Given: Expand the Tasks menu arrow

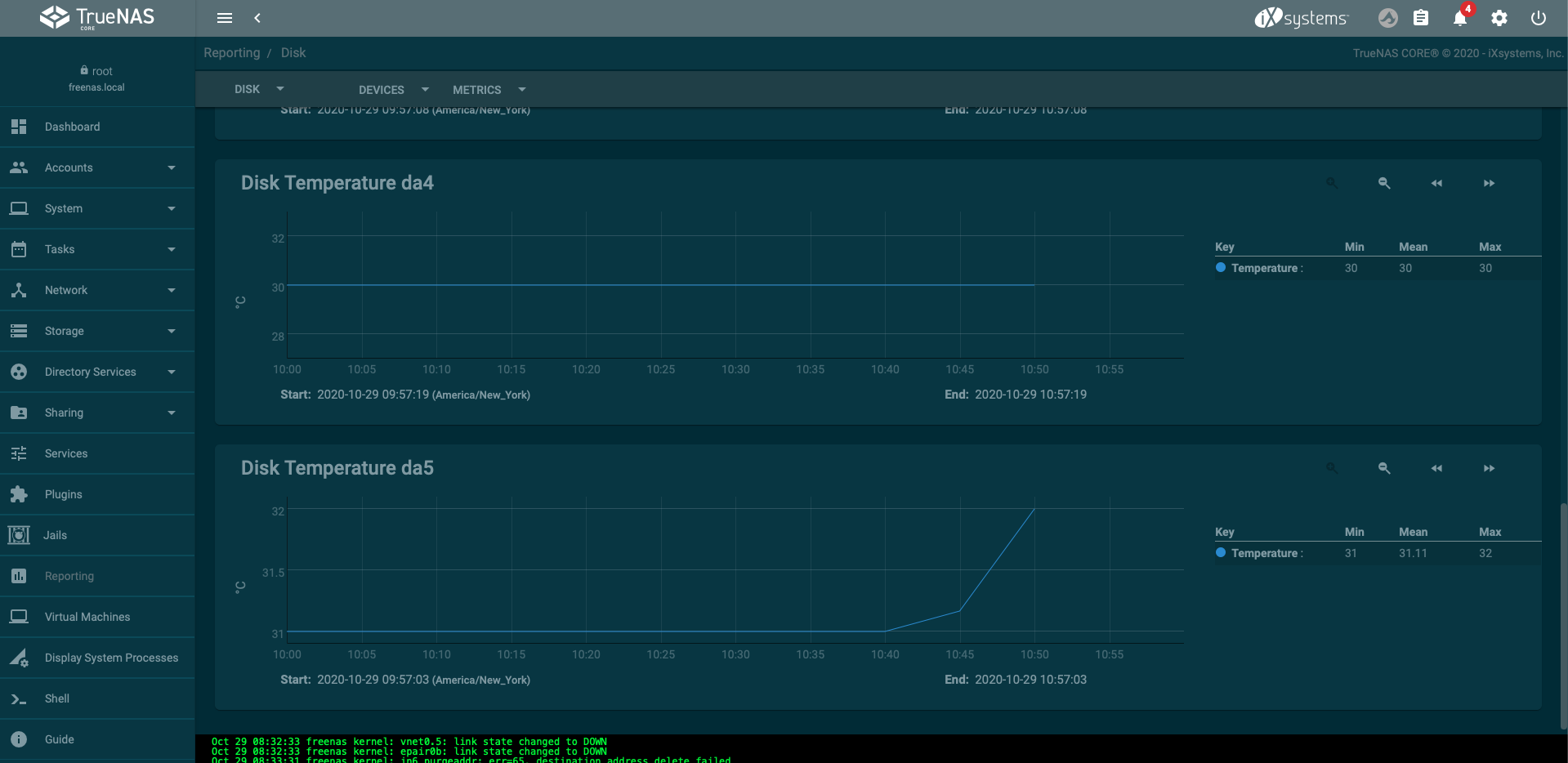Looking at the screenshot, I should pyautogui.click(x=172, y=249).
